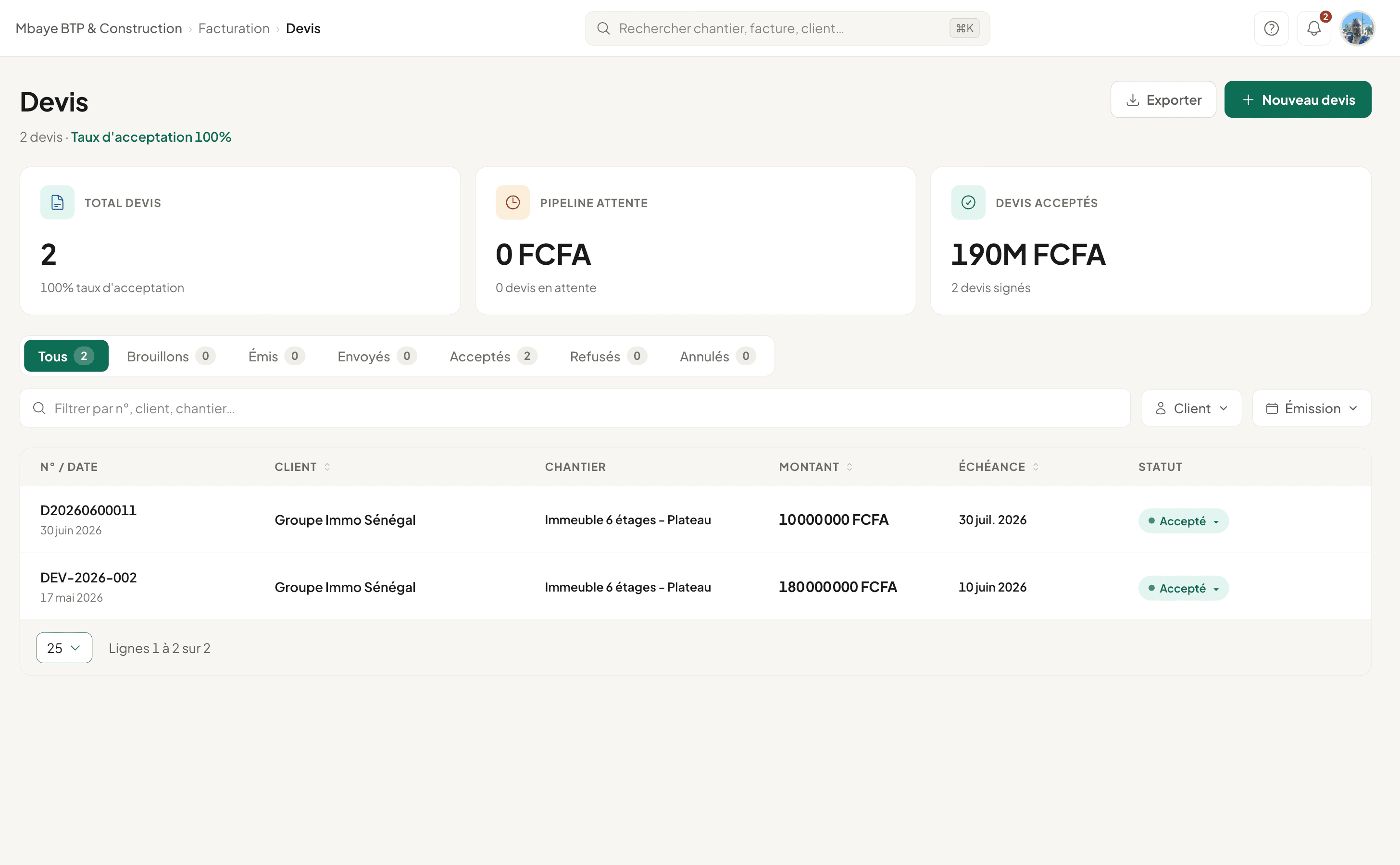Open status dropdown for D20260600011
Screen dimensions: 1400x865
pos(1183,520)
